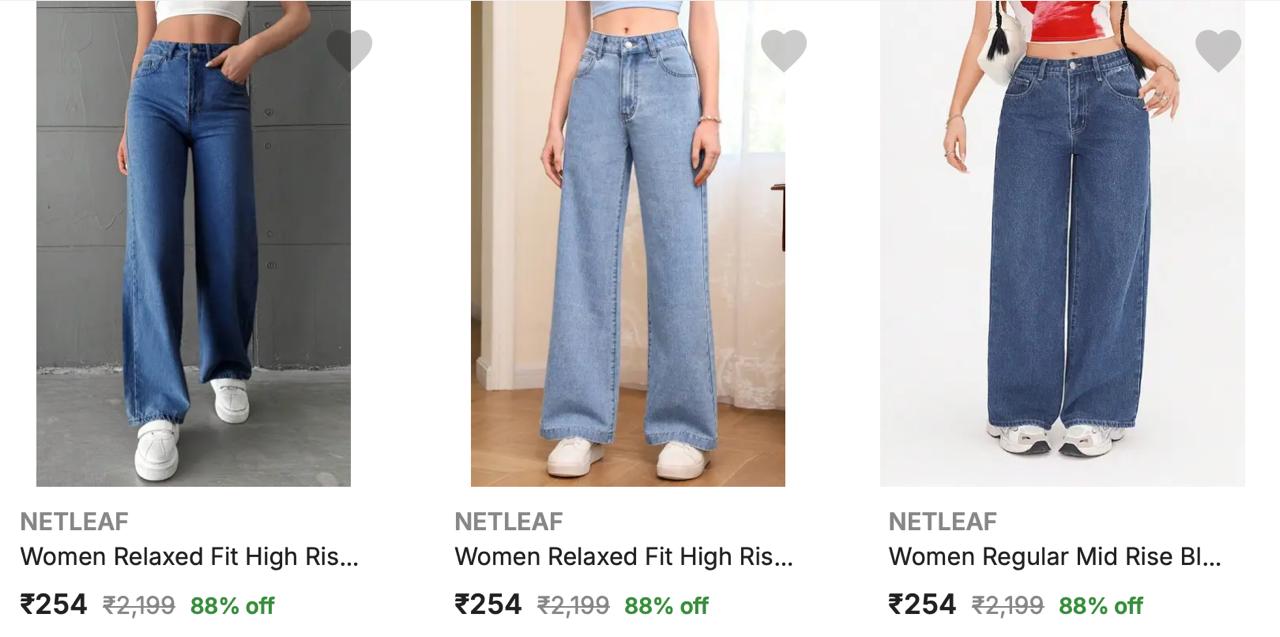Select NETLEAF brand under mid rise jeans
Screen dimensions: 1280x637
pyautogui.click(x=942, y=521)
